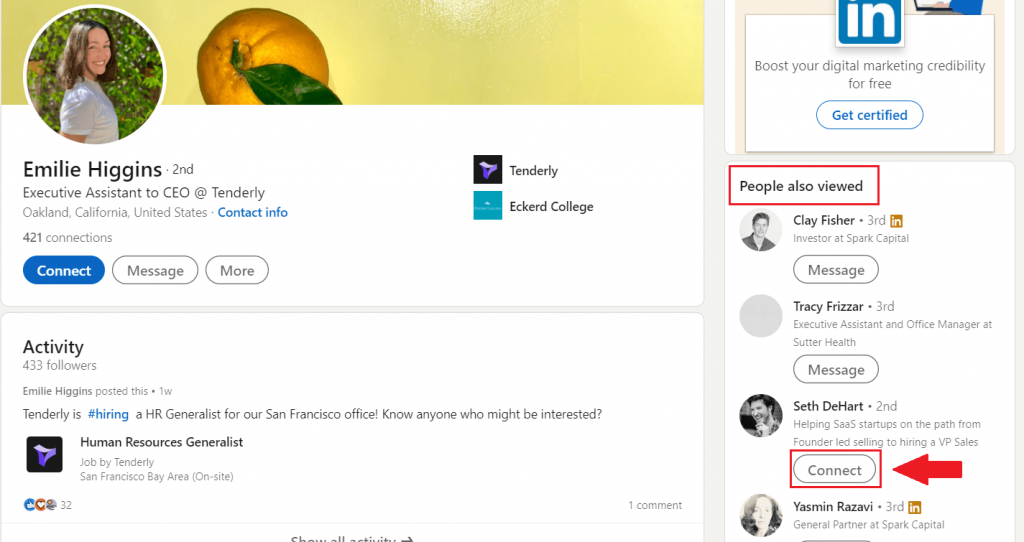Open Yasmin Razavi's profile name
1024x542 pixels.
(833, 507)
